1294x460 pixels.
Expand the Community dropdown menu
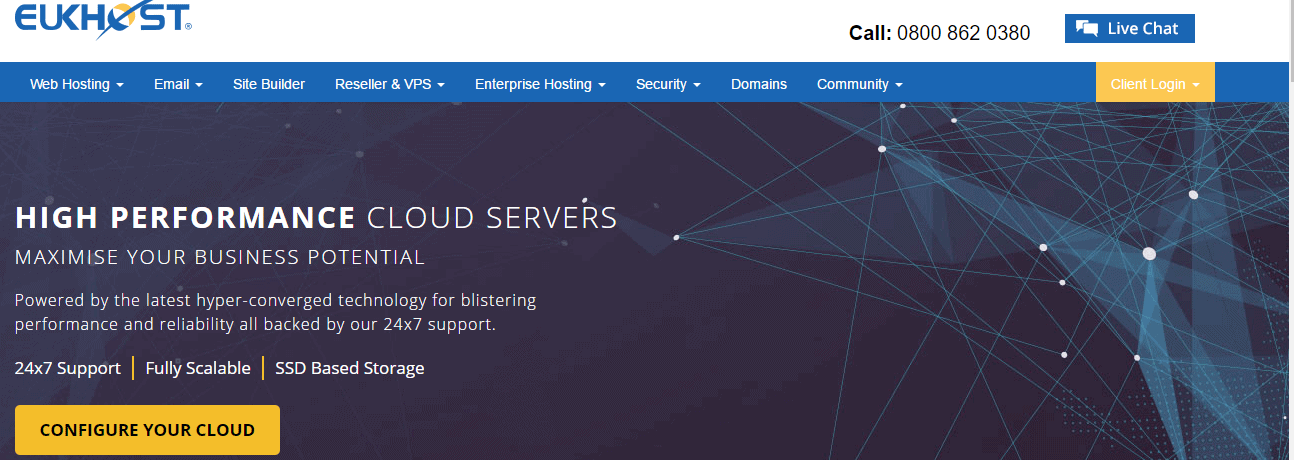(859, 84)
